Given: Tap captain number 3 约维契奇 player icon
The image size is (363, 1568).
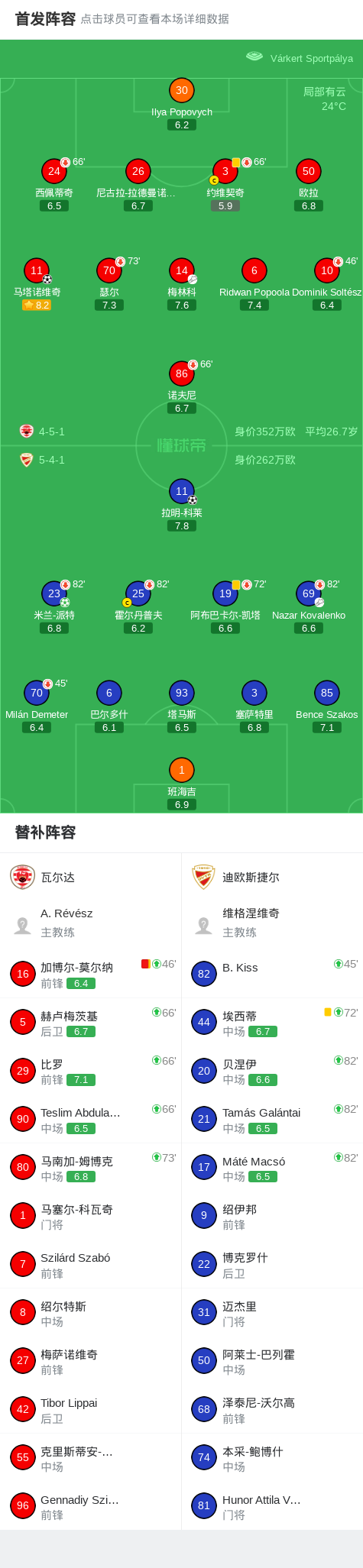Looking at the screenshot, I should click(x=225, y=171).
